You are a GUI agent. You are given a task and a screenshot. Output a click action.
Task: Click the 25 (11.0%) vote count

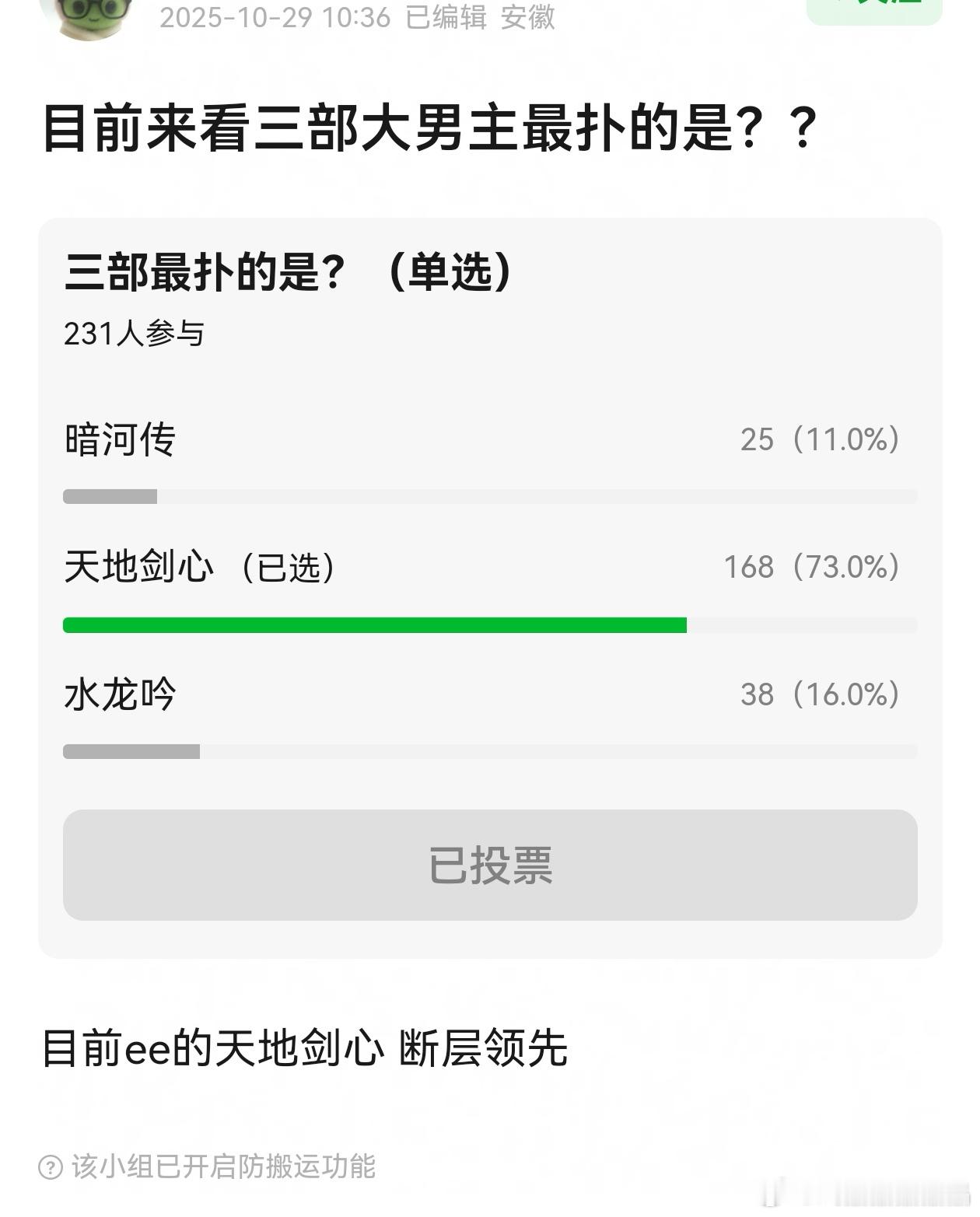pyautogui.click(x=819, y=440)
